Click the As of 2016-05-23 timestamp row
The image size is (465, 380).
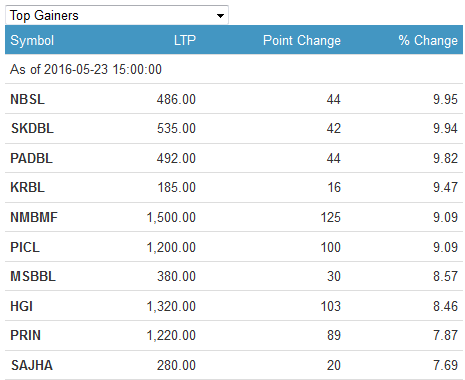coord(234,69)
